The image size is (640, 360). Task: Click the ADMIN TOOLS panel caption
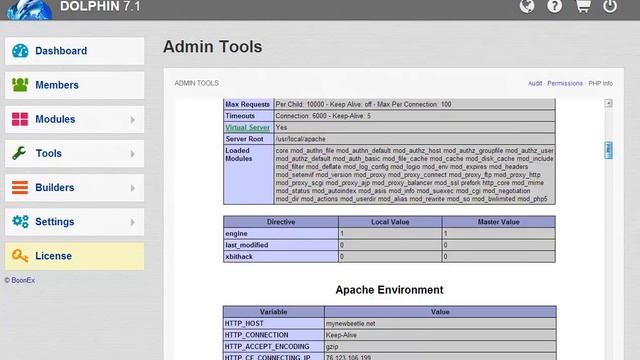(197, 83)
